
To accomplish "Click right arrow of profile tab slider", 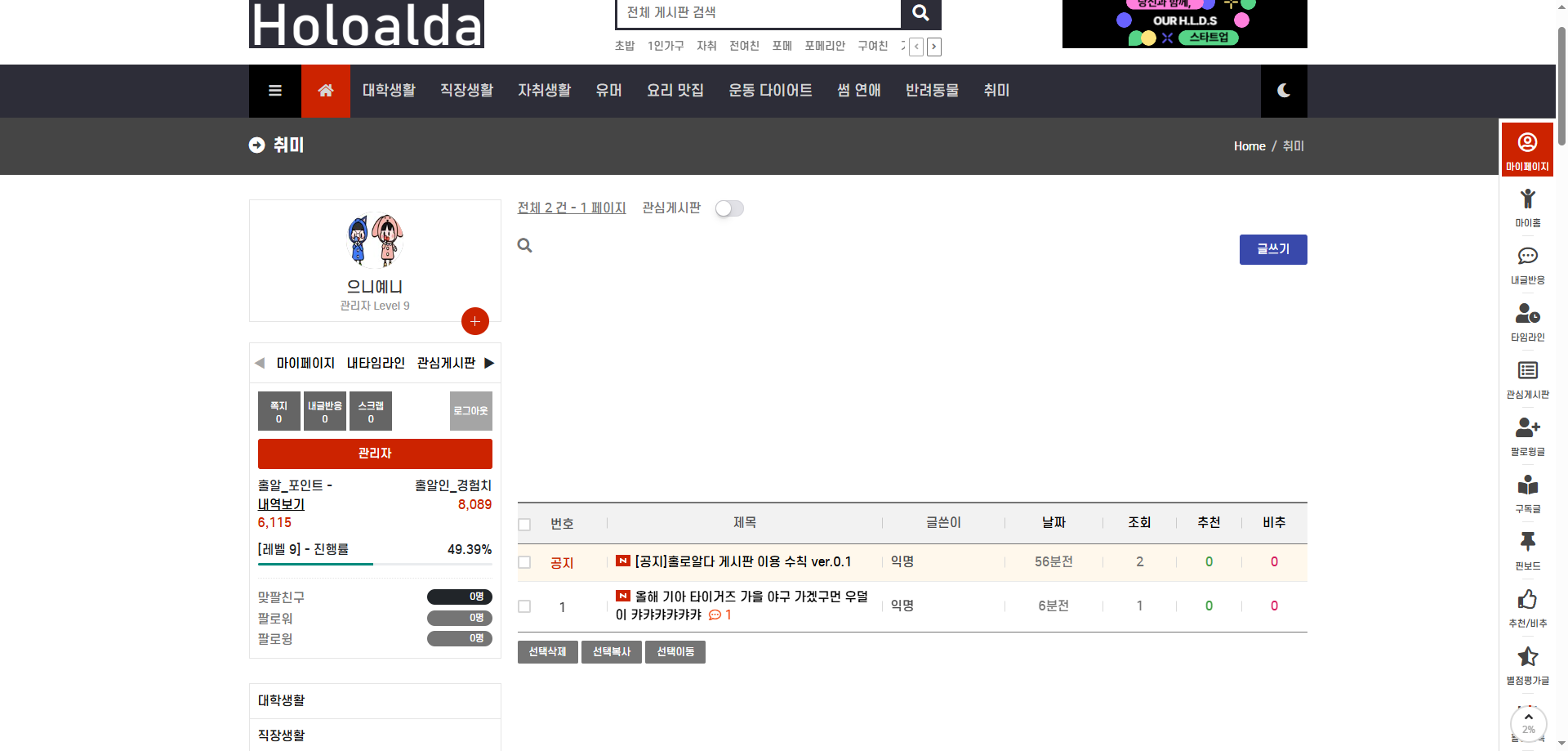I will (489, 363).
